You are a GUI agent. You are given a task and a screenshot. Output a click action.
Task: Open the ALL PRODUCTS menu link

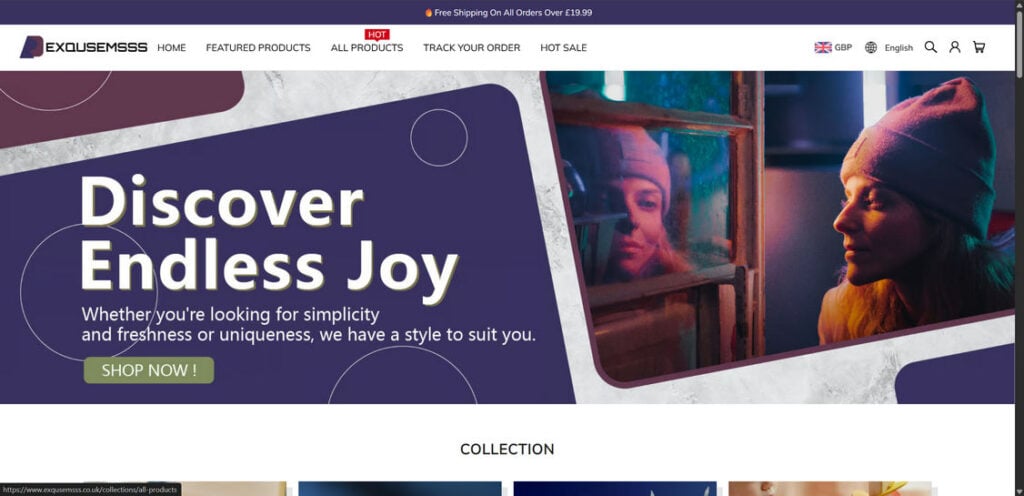(x=367, y=48)
